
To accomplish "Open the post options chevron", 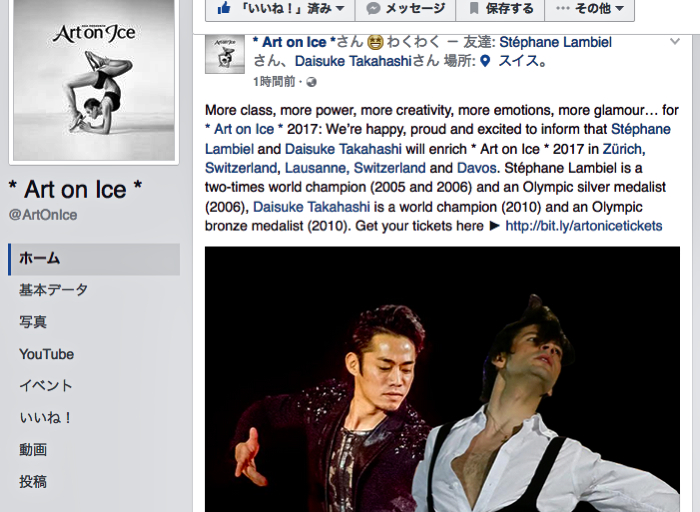I will [x=675, y=42].
